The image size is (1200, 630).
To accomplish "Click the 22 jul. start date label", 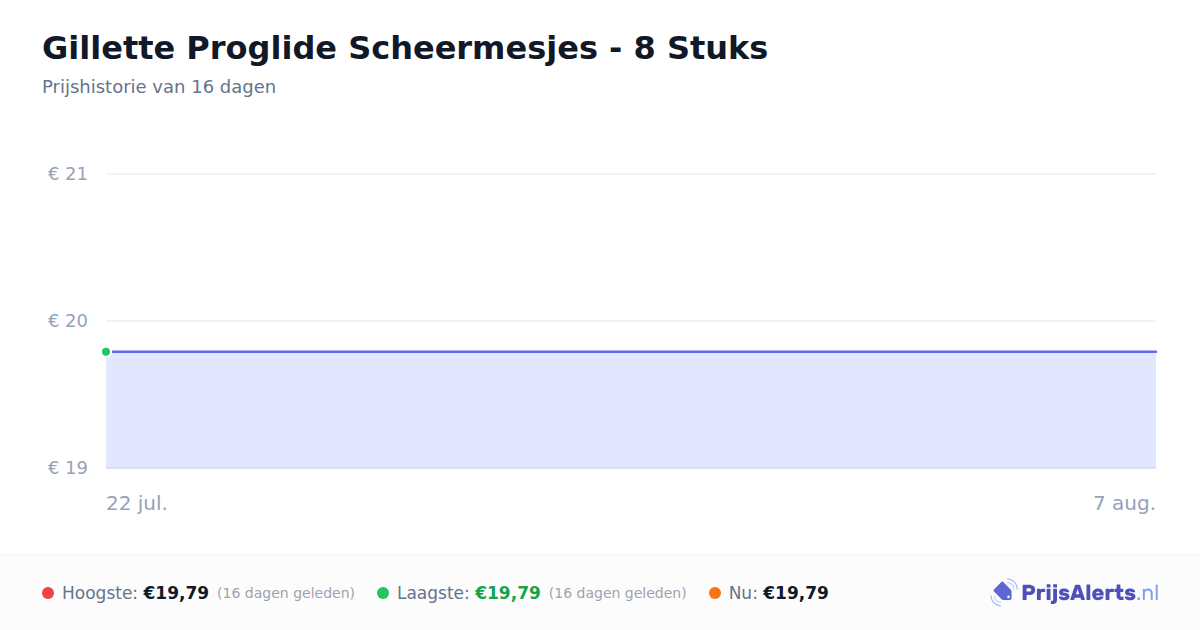I will [x=137, y=503].
